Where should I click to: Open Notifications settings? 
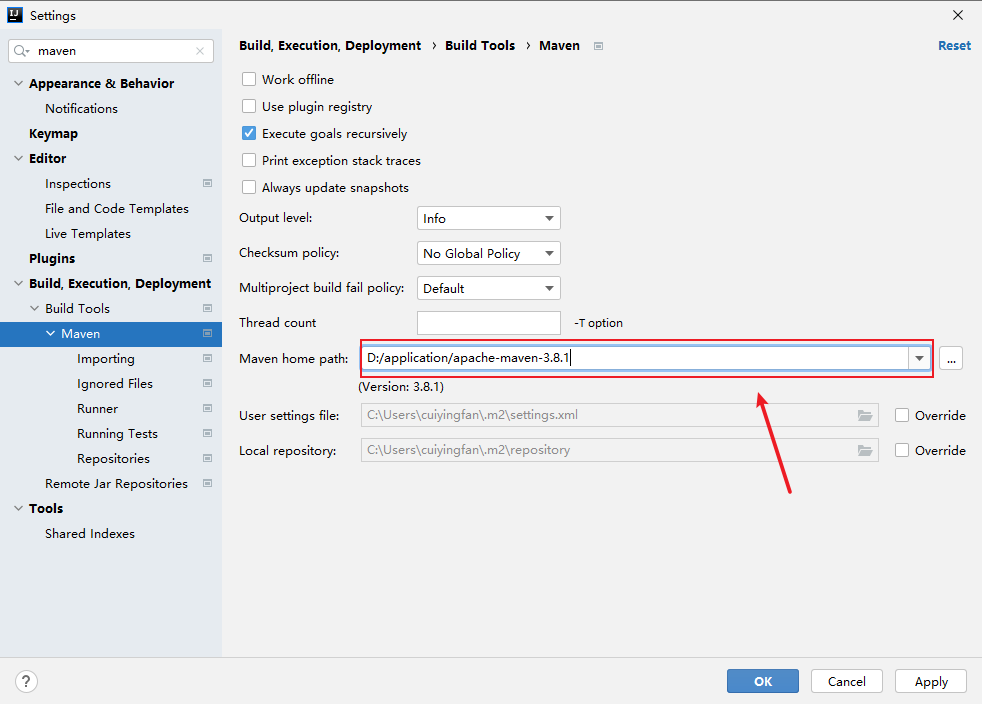click(x=81, y=108)
